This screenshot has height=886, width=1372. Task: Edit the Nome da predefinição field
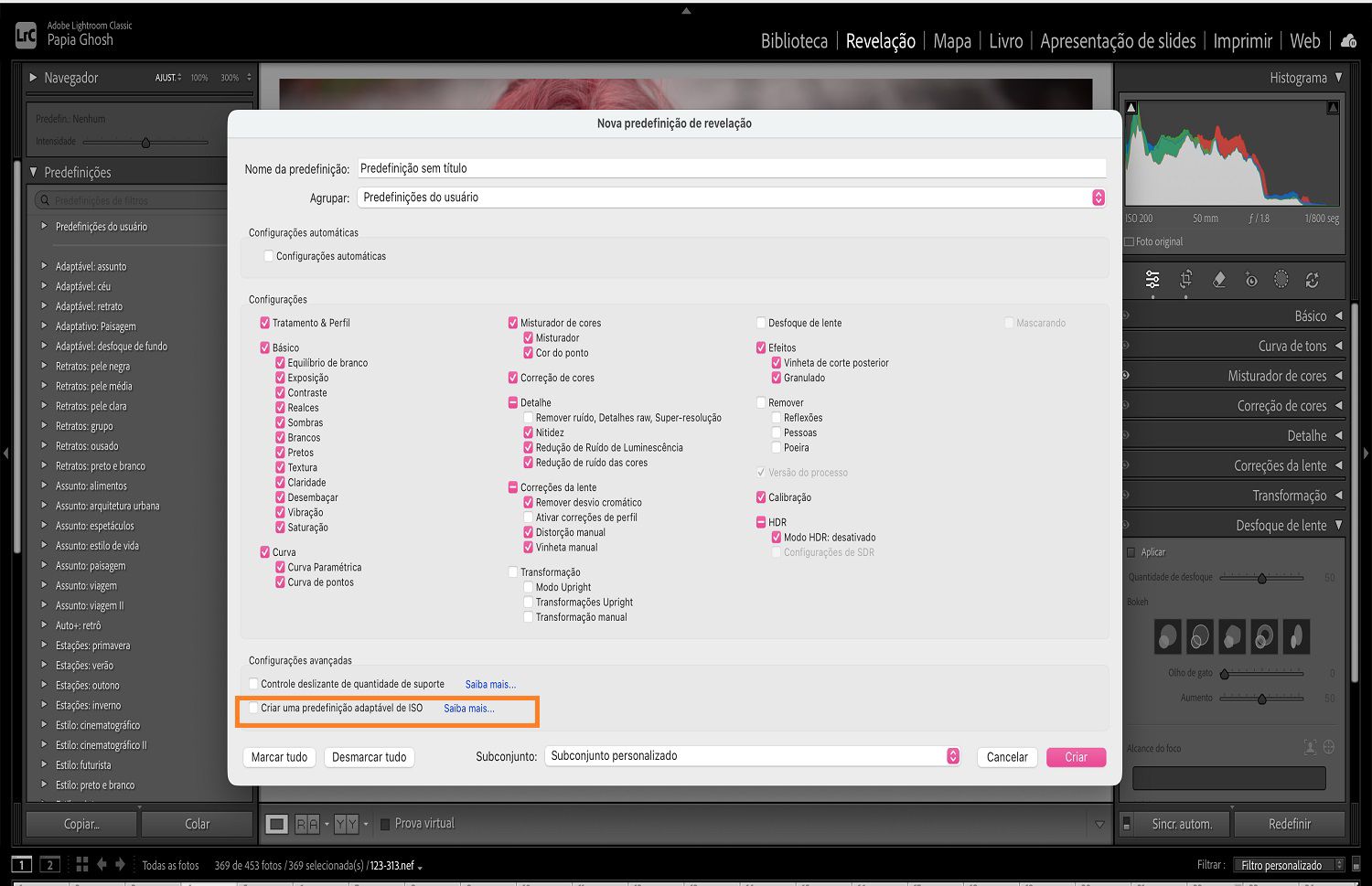[731, 168]
